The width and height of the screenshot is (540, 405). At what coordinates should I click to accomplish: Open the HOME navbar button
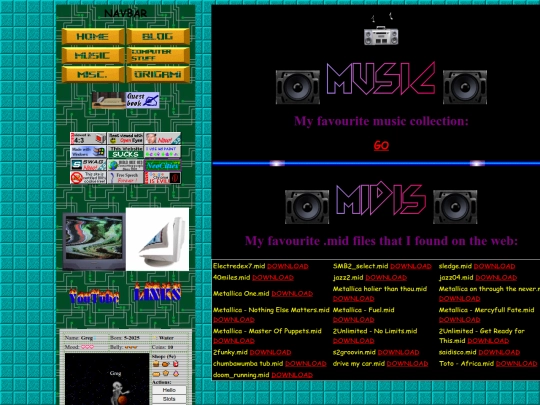point(93,36)
